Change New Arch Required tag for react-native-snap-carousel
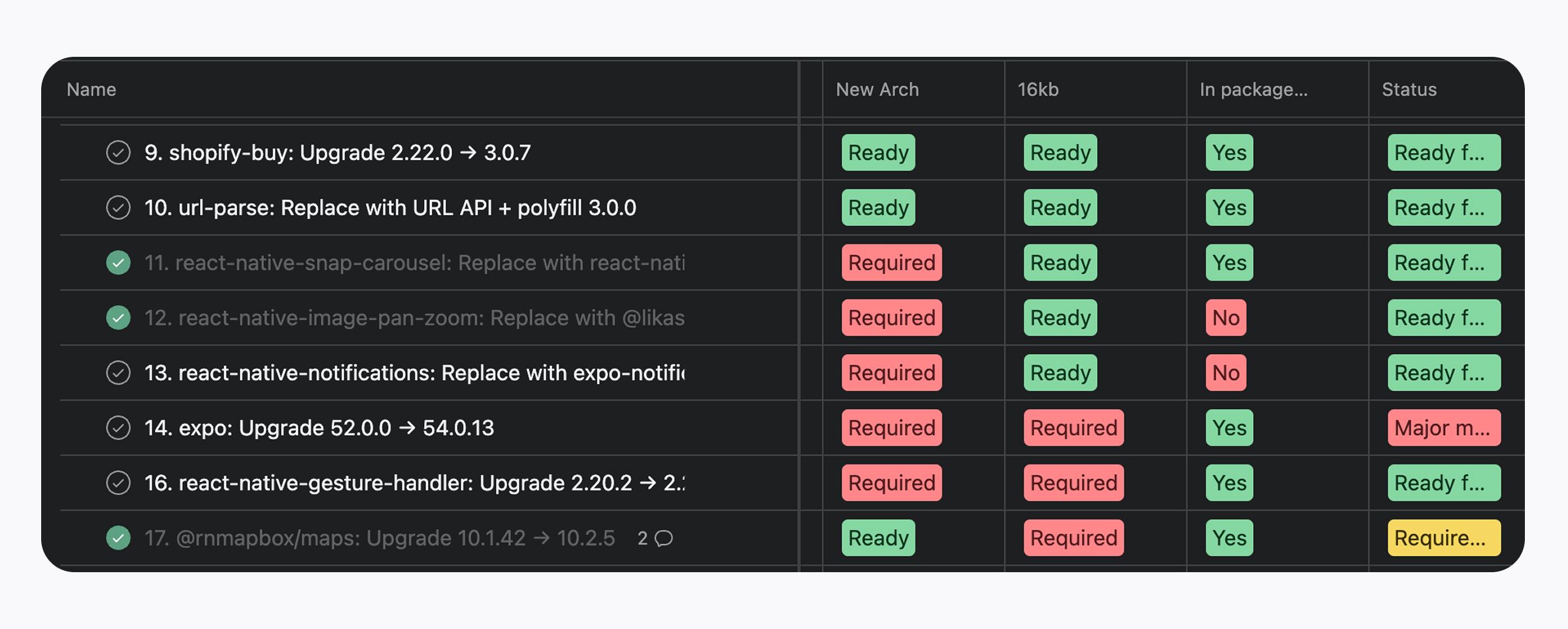Image resolution: width=1568 pixels, height=629 pixels. point(892,263)
